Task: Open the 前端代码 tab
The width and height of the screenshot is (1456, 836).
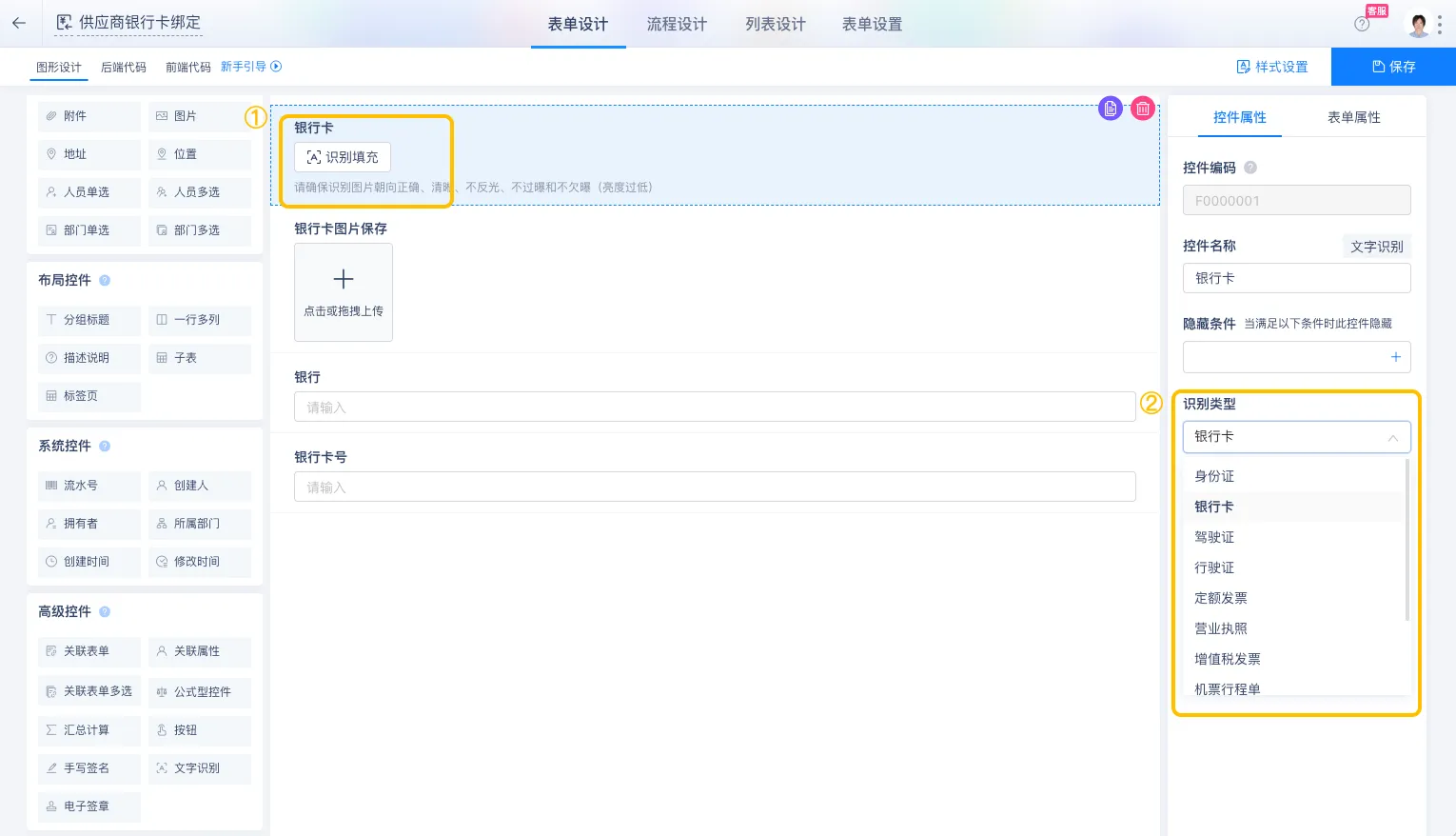Action: (x=188, y=68)
